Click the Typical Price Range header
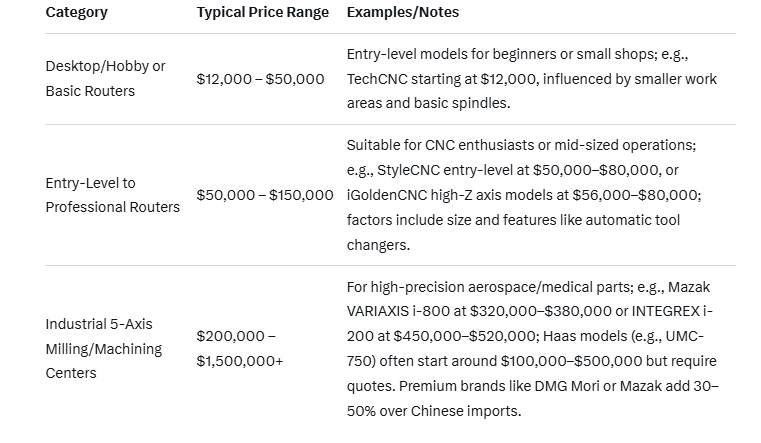This screenshot has width=761, height=443. (x=263, y=13)
